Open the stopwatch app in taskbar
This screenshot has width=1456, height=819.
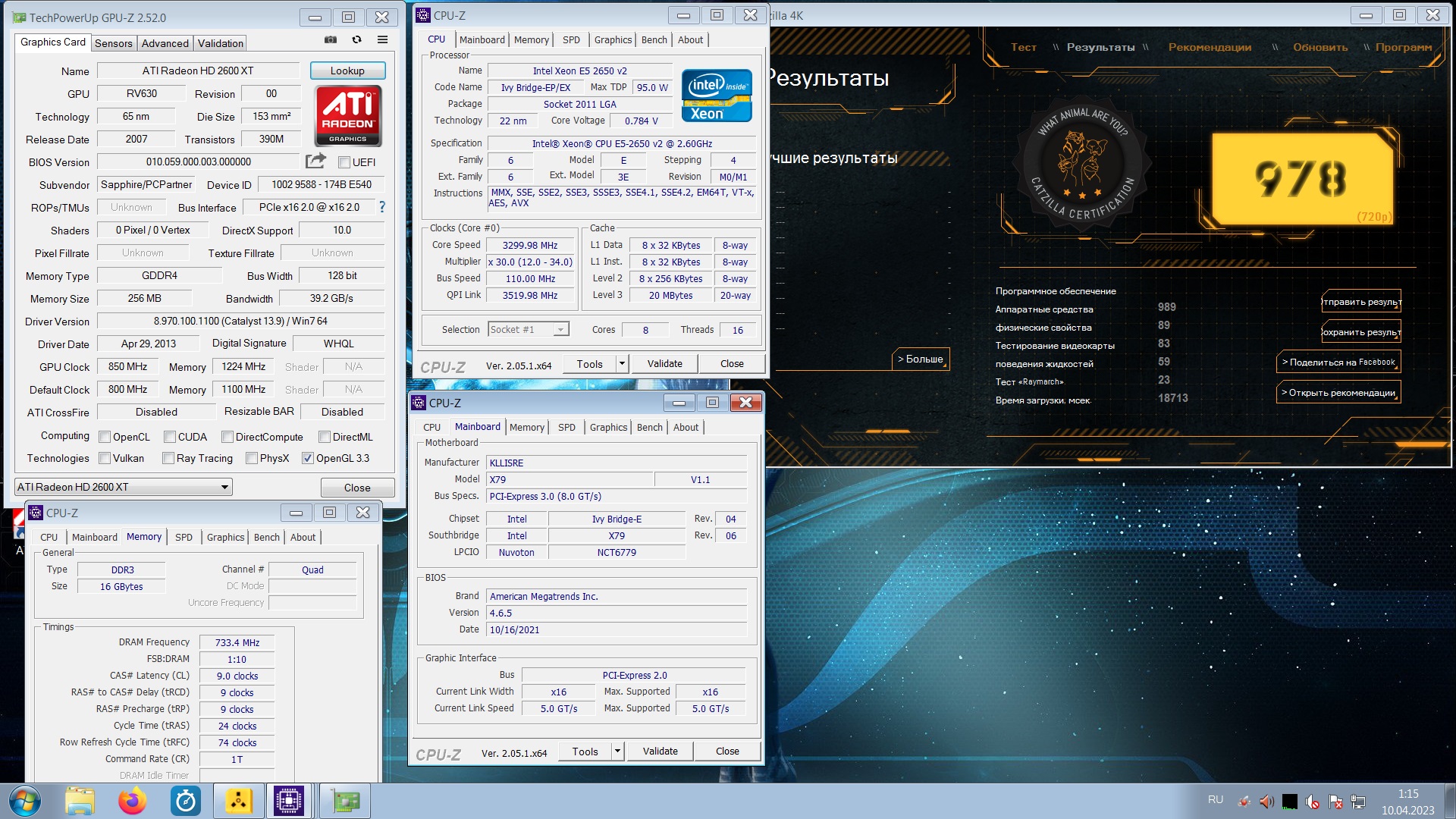coord(186,801)
